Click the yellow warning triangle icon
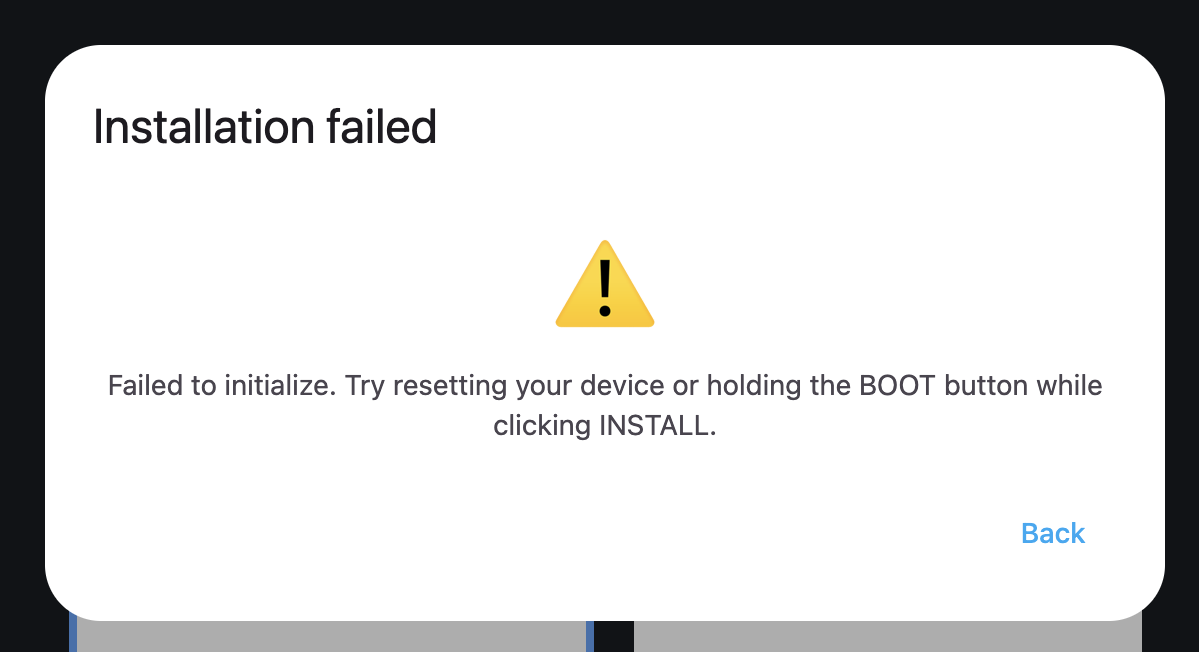The image size is (1199, 652). [x=605, y=284]
